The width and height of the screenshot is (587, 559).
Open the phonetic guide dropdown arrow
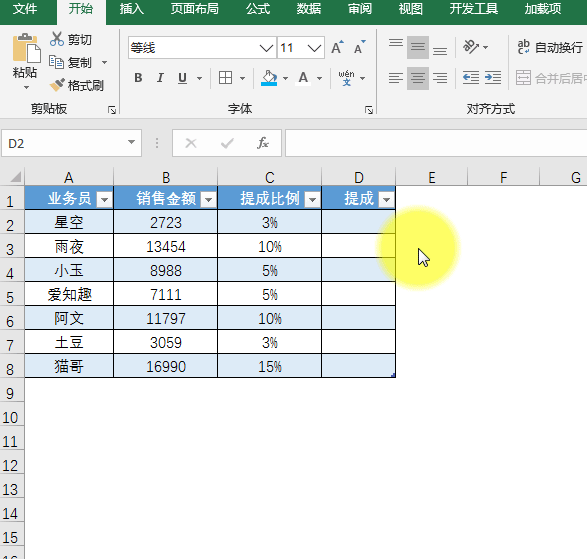(362, 78)
